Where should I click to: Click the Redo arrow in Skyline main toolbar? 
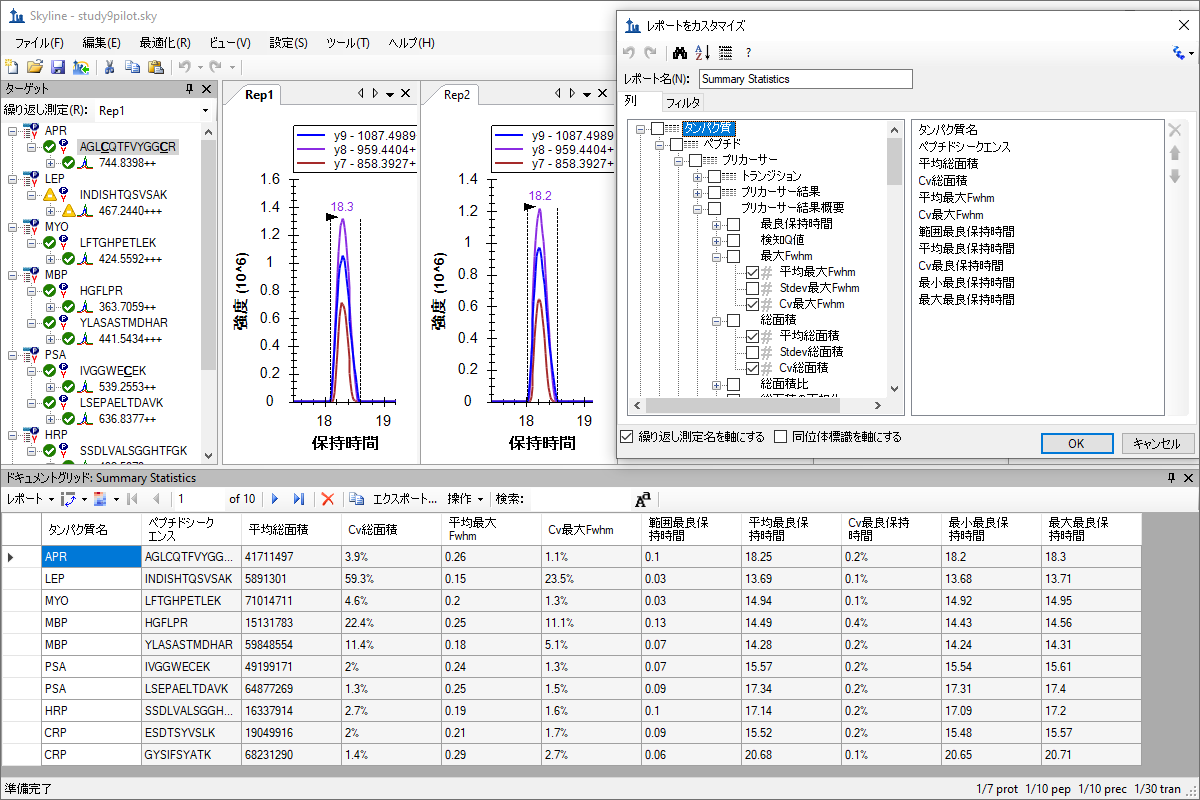pyautogui.click(x=216, y=67)
